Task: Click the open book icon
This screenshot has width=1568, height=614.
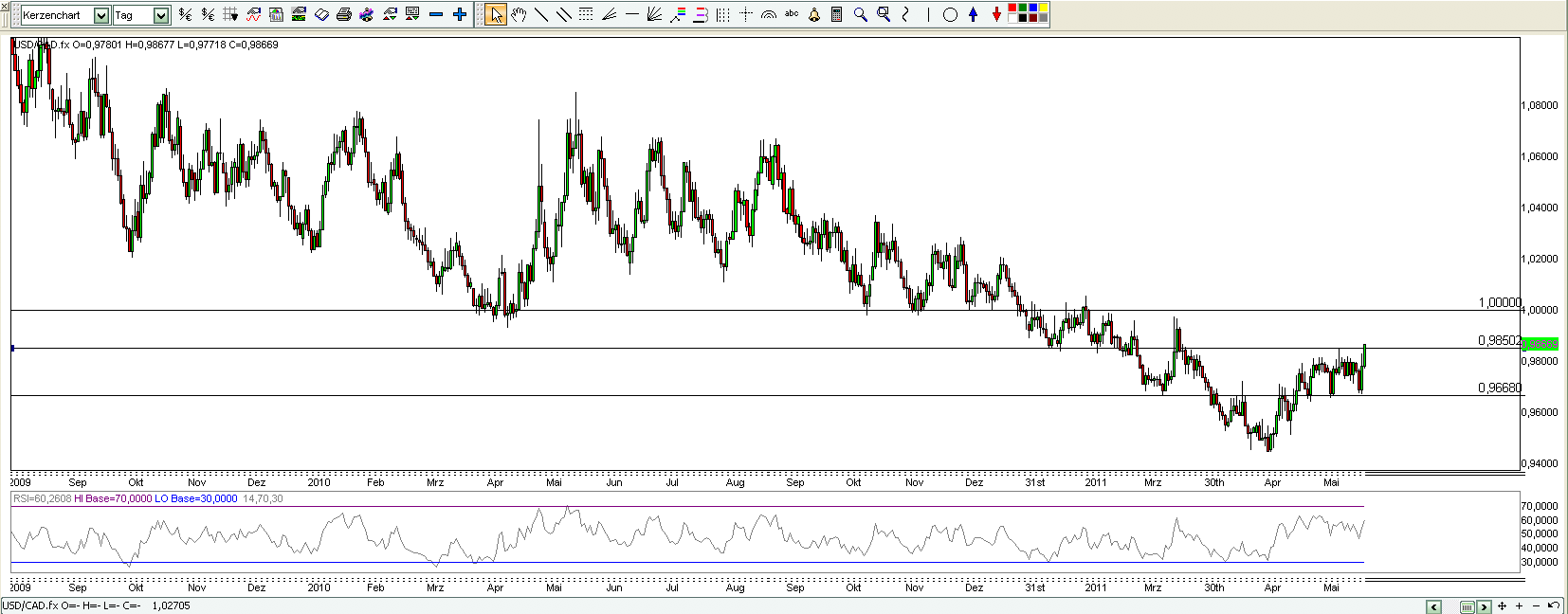Action: (x=321, y=14)
